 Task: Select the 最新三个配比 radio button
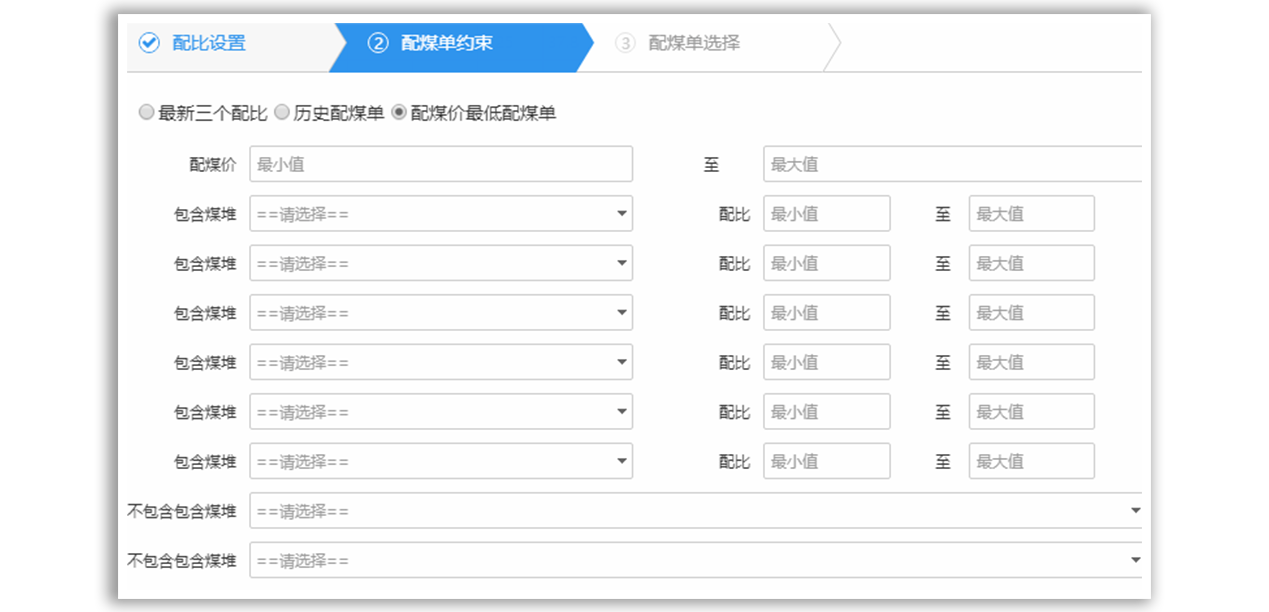pos(147,113)
